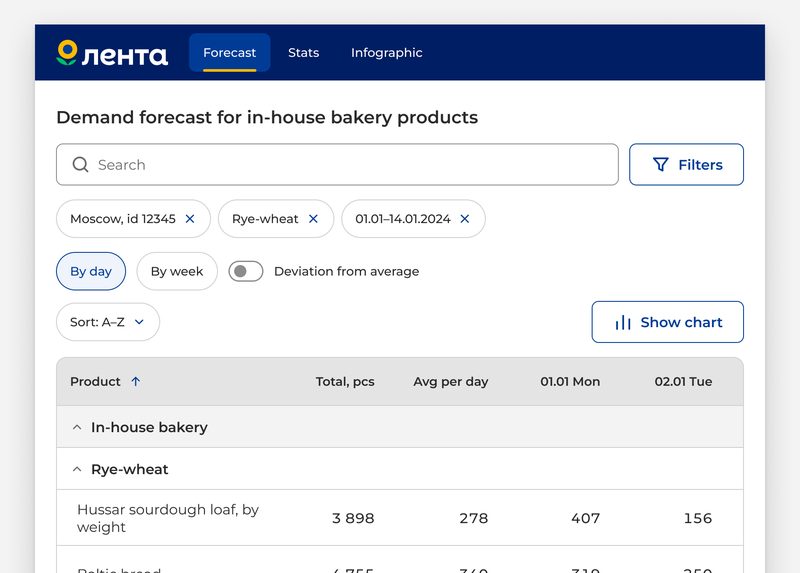
Task: Click the Avg per day column header
Action: click(451, 381)
